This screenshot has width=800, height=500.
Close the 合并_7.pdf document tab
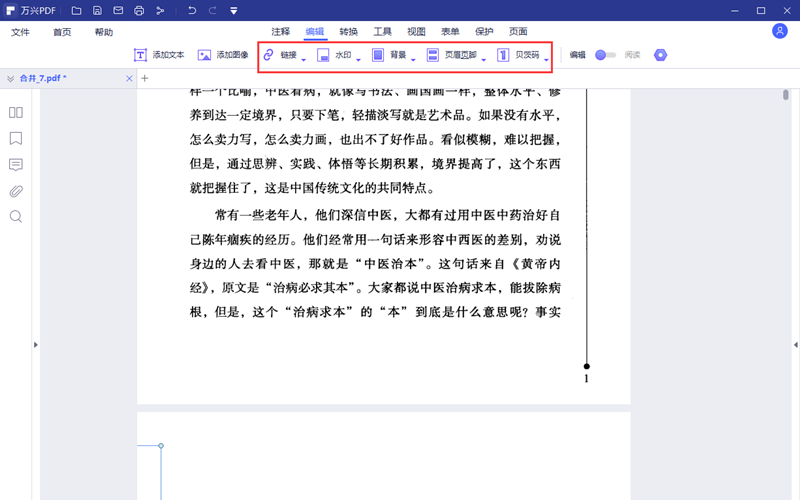point(129,78)
